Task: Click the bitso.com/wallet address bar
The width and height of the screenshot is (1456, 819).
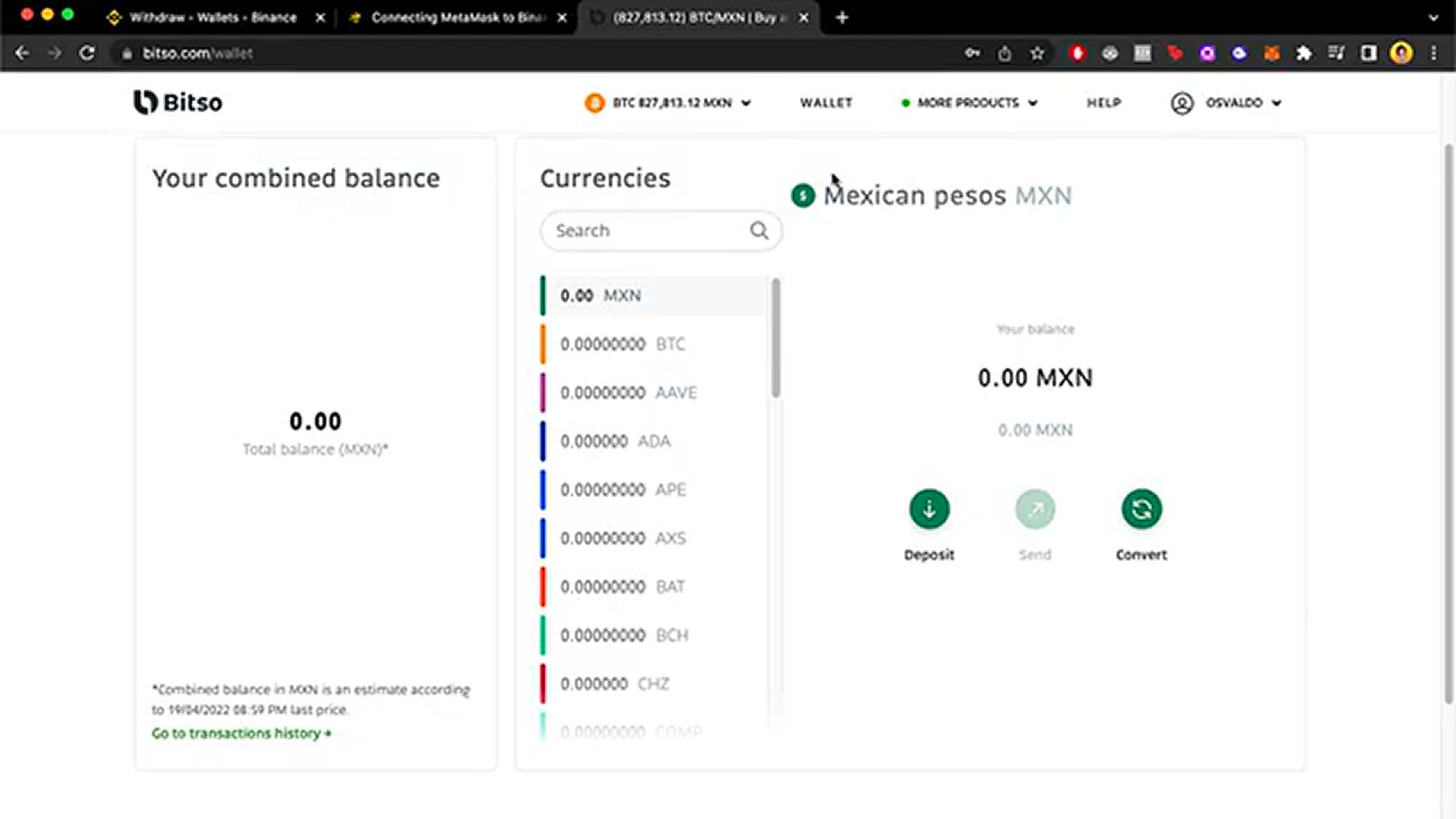Action: [531, 53]
